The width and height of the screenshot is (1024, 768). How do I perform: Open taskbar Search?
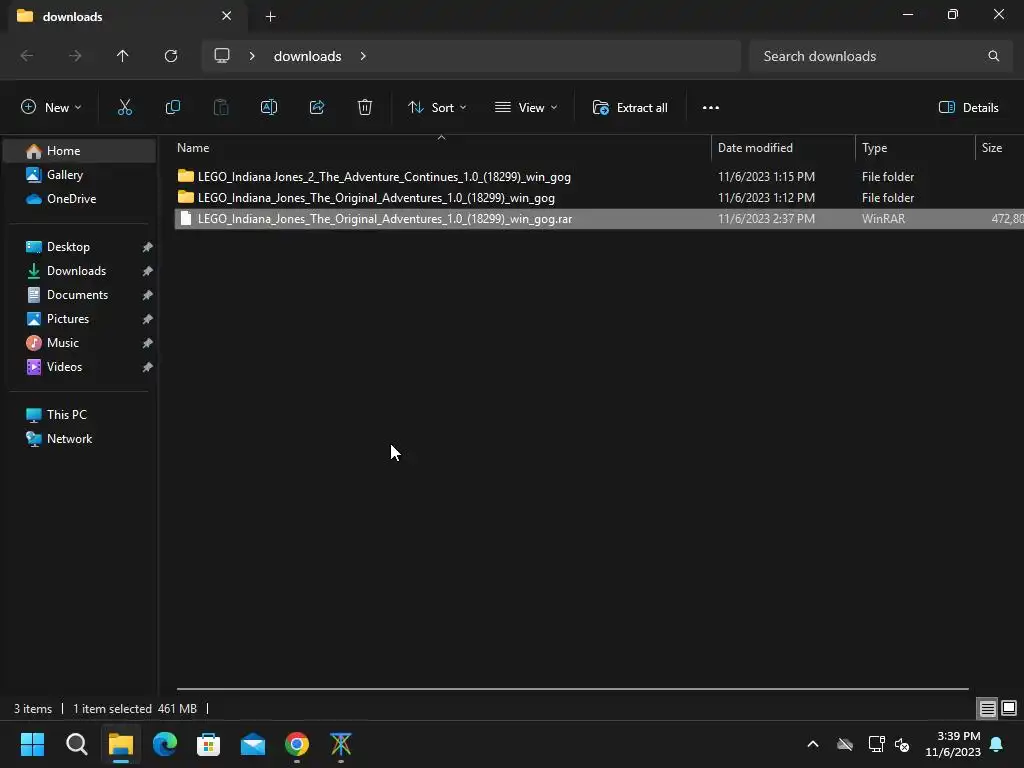pos(76,744)
